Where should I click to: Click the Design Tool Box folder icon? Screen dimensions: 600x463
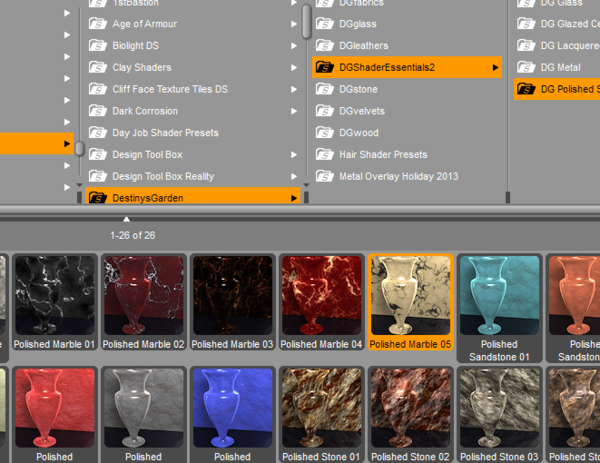(98, 155)
